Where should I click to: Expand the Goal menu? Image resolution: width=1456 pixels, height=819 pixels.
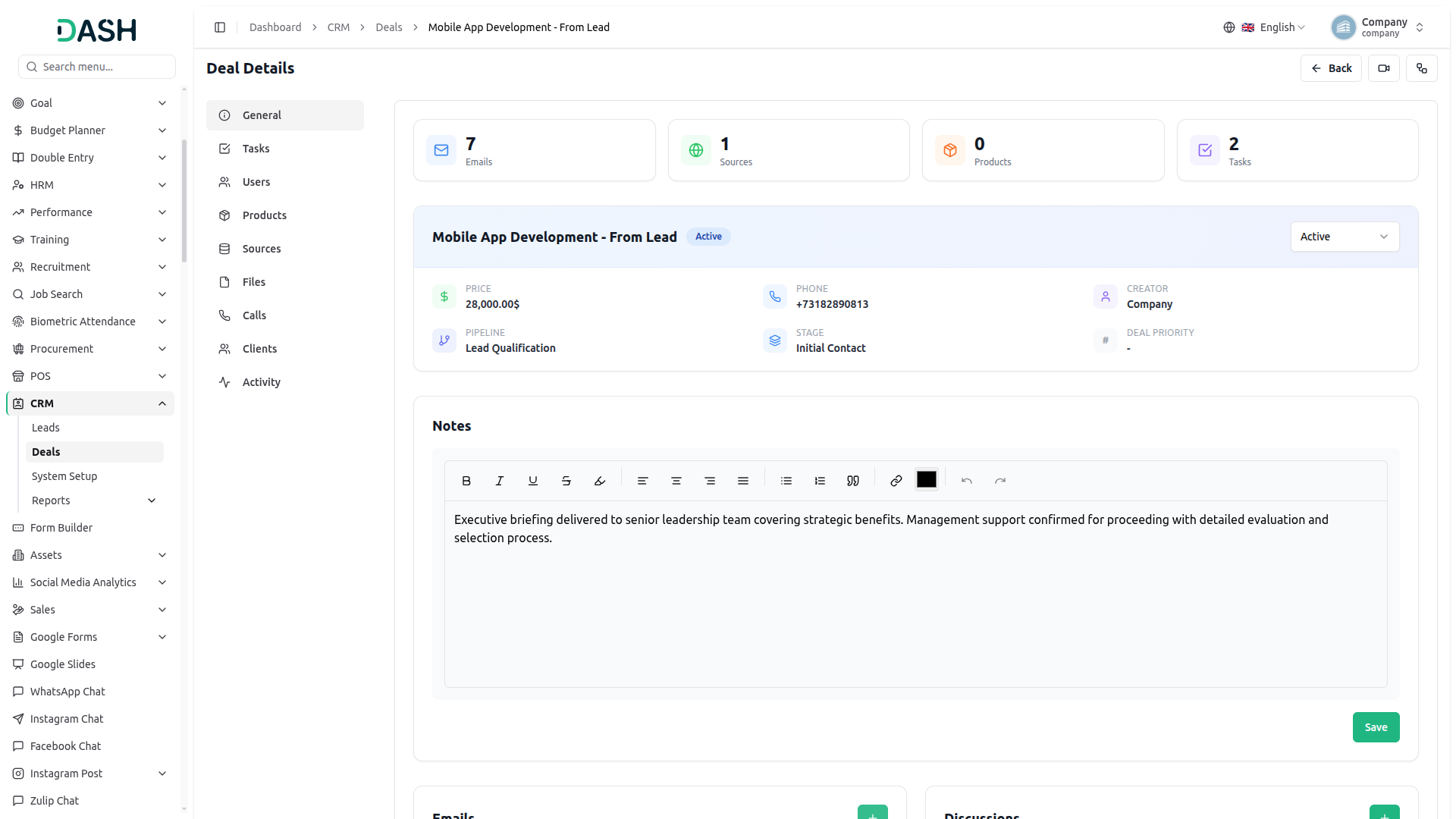point(89,103)
